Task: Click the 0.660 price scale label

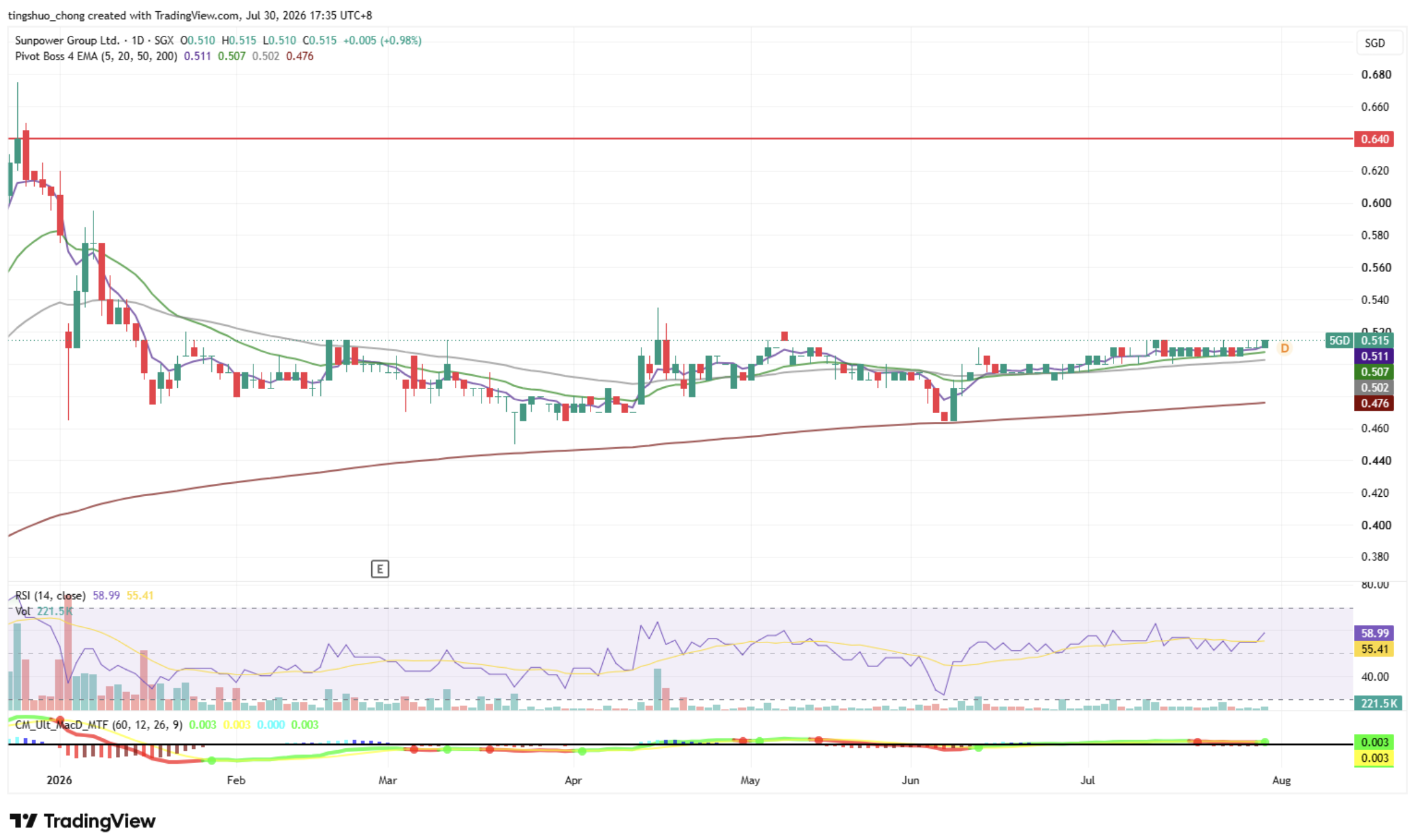Action: [1376, 107]
